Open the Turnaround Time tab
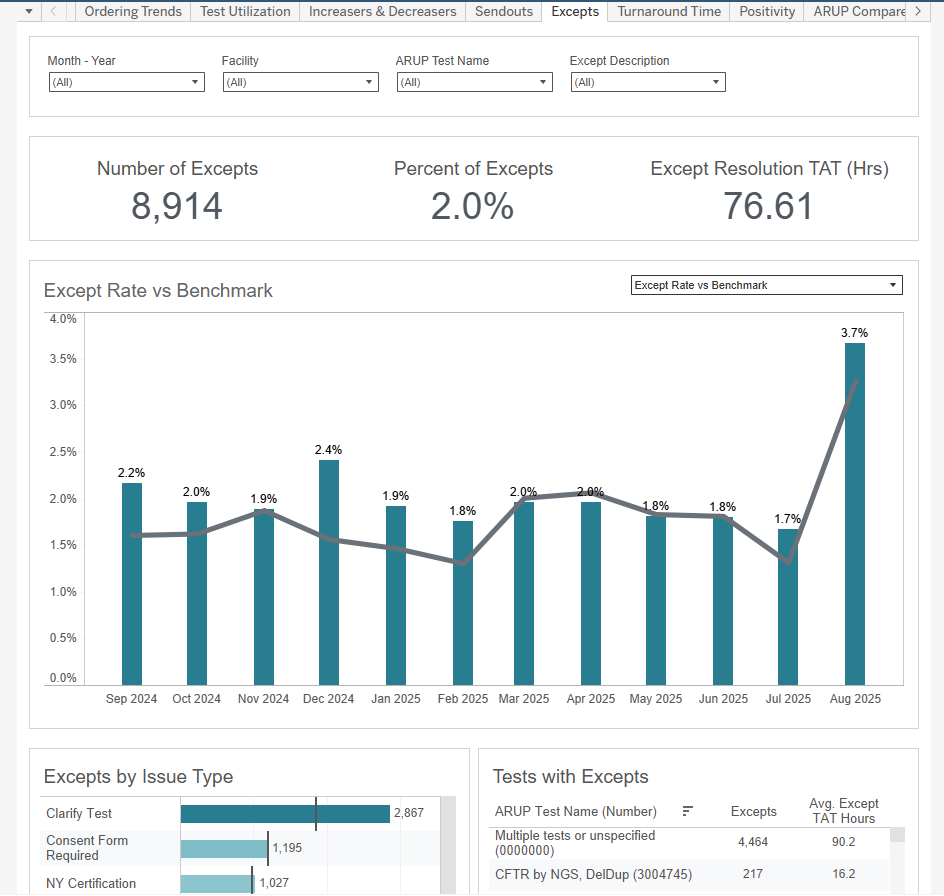 pos(668,11)
